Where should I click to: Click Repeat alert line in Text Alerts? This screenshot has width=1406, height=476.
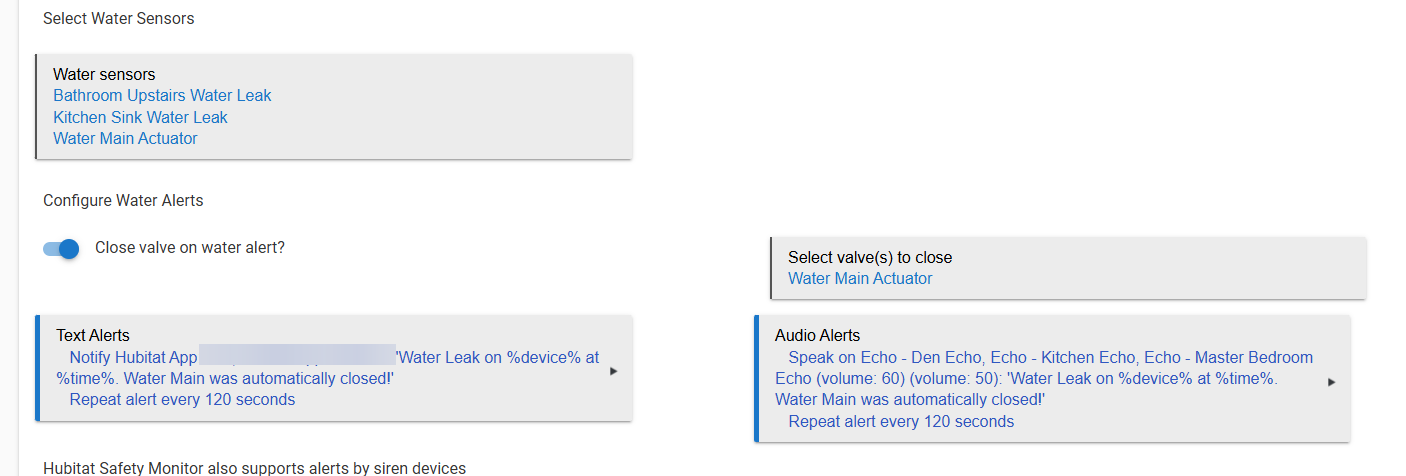(x=182, y=400)
